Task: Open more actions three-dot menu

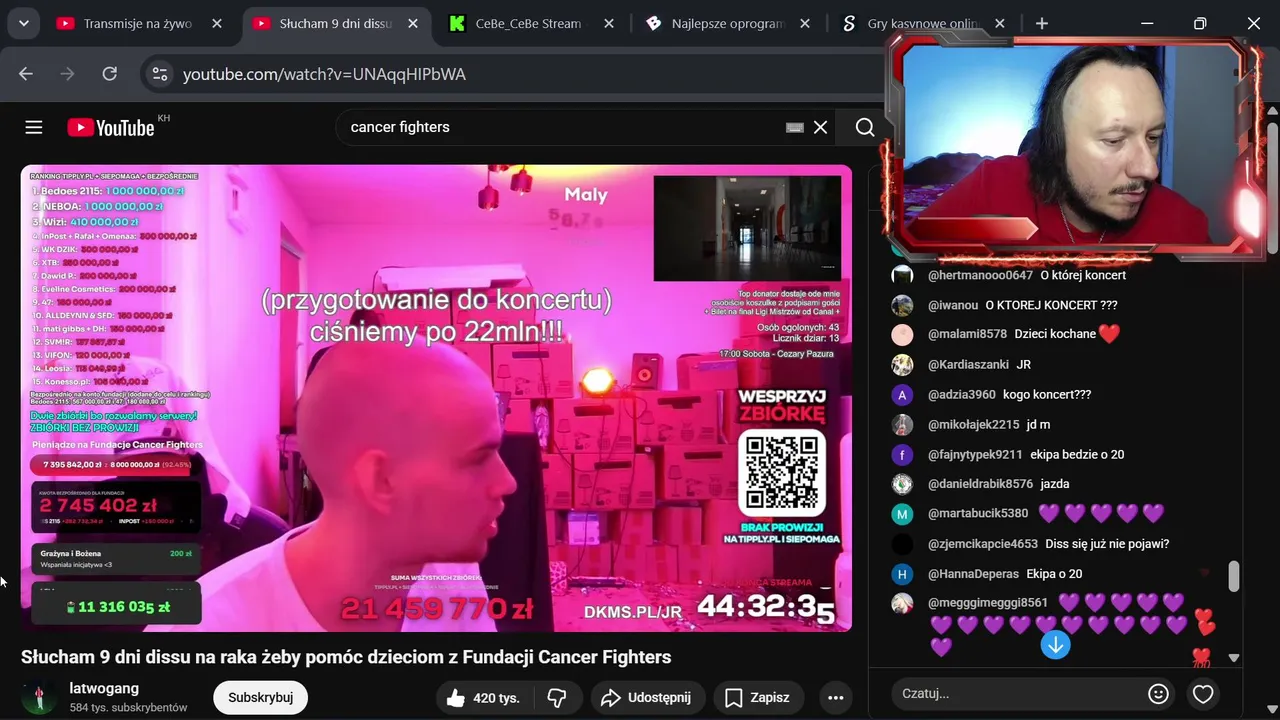Action: (835, 698)
